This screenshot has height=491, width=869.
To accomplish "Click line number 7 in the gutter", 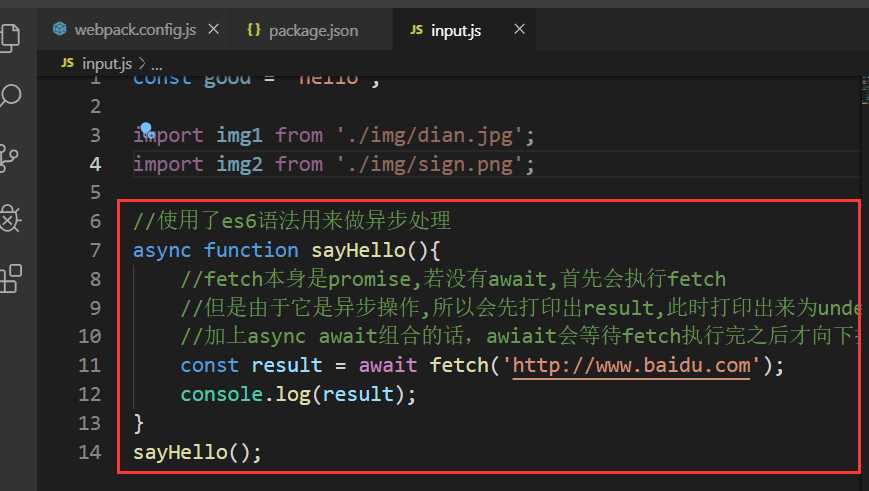I will pos(95,250).
